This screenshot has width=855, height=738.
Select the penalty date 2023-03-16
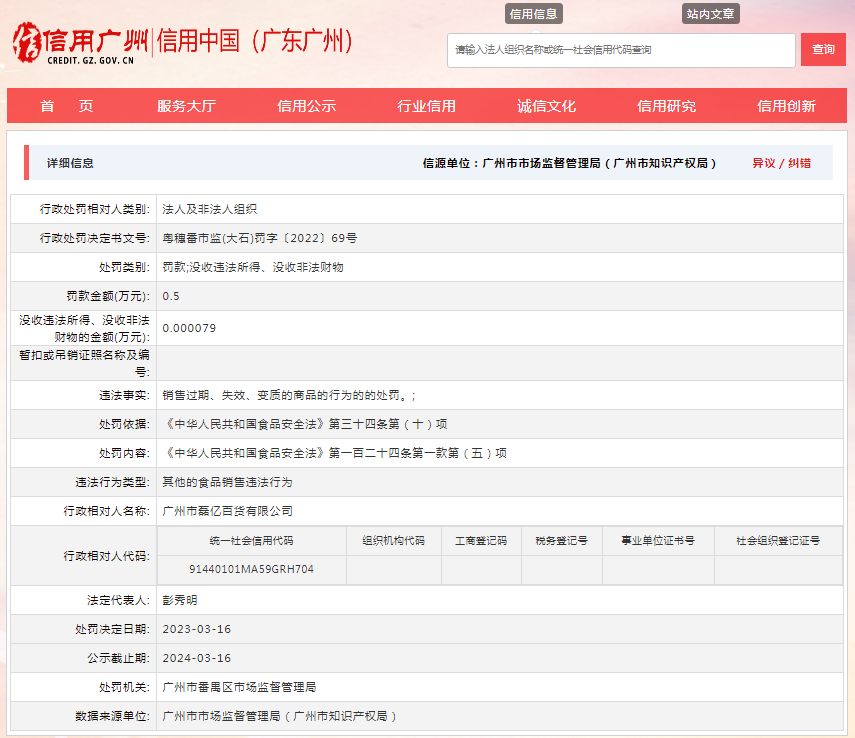(x=197, y=629)
